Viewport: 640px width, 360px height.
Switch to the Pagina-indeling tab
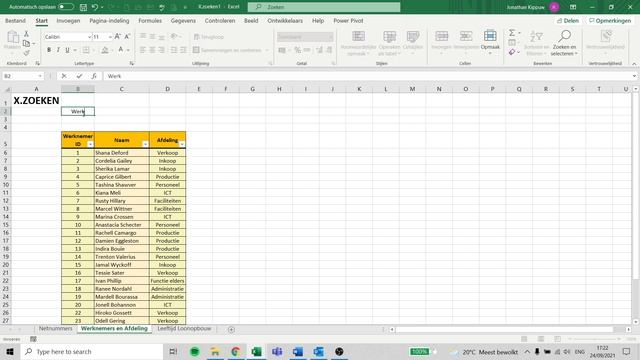point(109,20)
